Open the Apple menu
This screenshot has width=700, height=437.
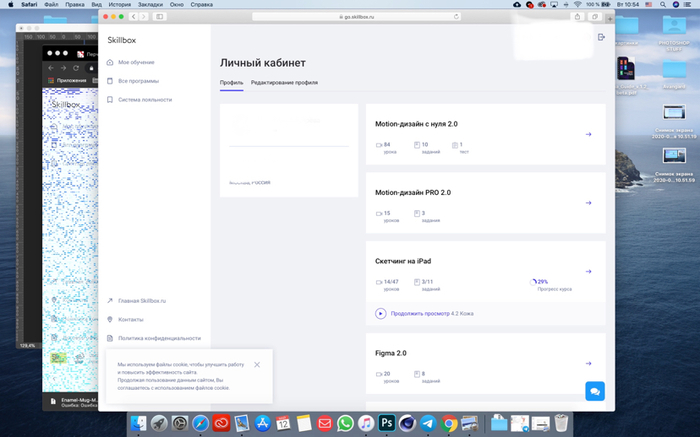[x=11, y=4]
